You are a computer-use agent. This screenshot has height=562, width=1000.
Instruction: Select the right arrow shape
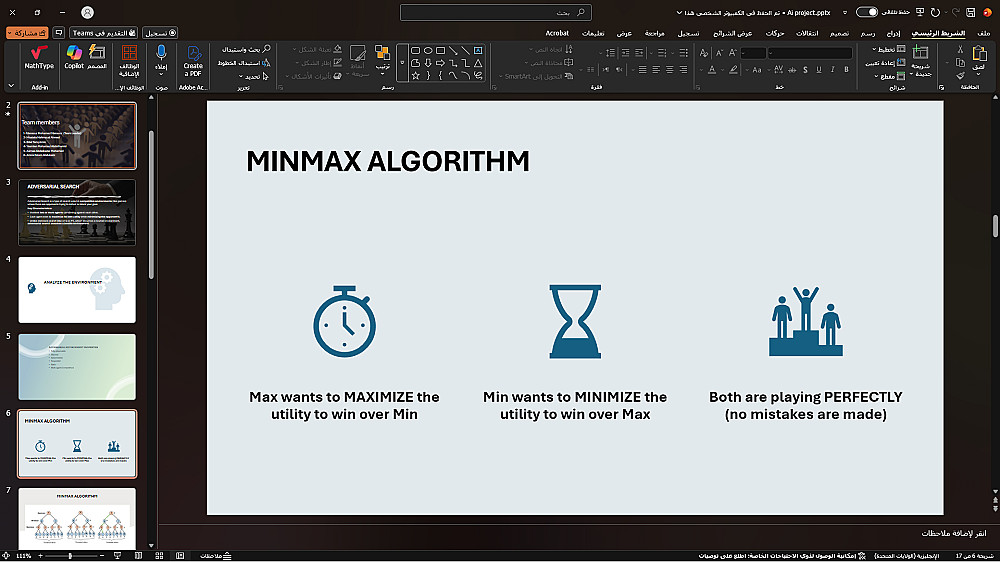(440, 63)
